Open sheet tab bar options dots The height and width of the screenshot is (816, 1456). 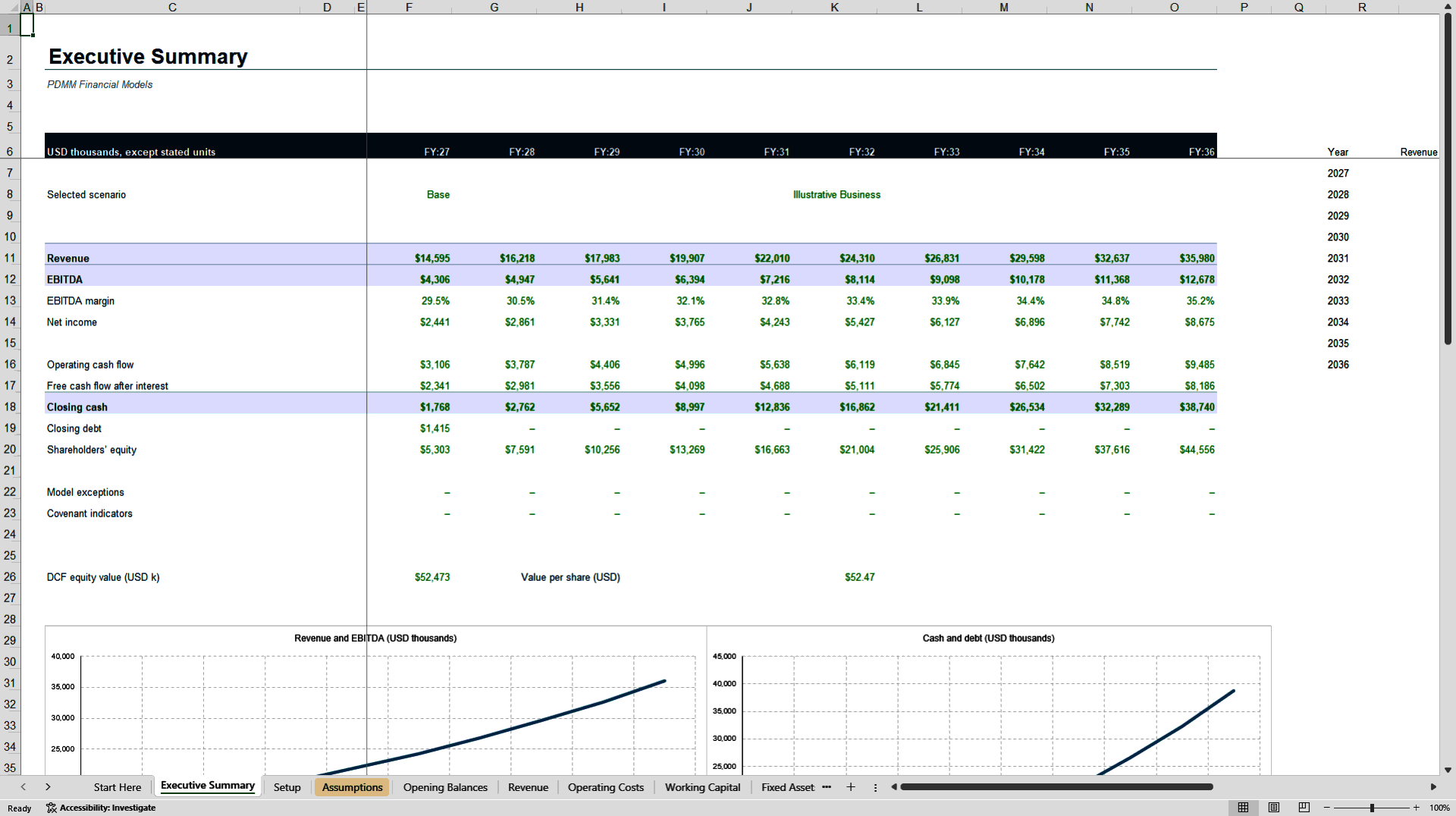coord(875,787)
